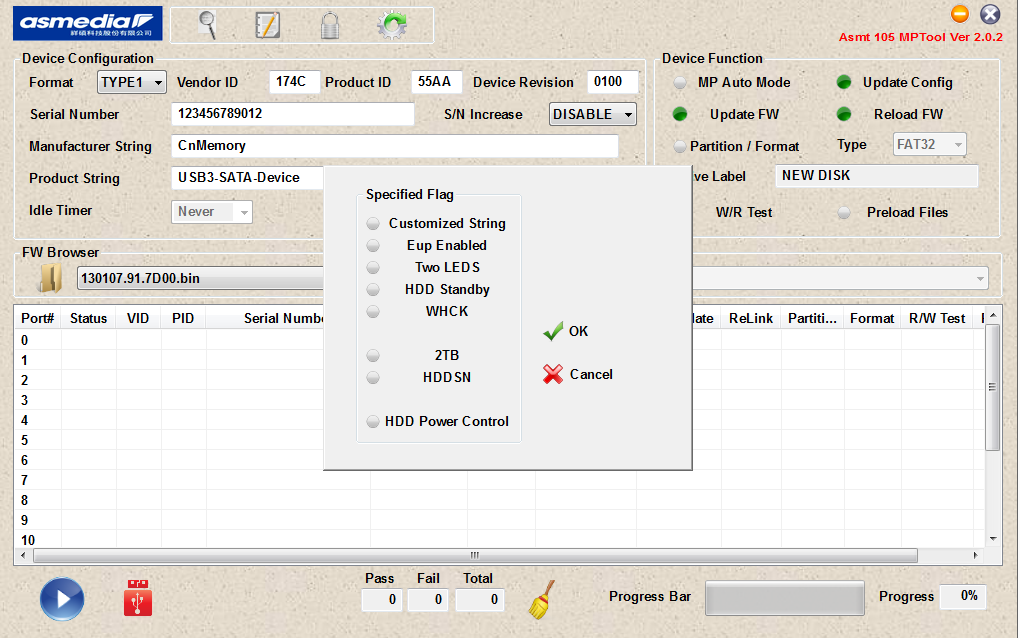The width and height of the screenshot is (1020, 638).
Task: Expand the Idle Timer Never dropdown
Action: coord(211,212)
